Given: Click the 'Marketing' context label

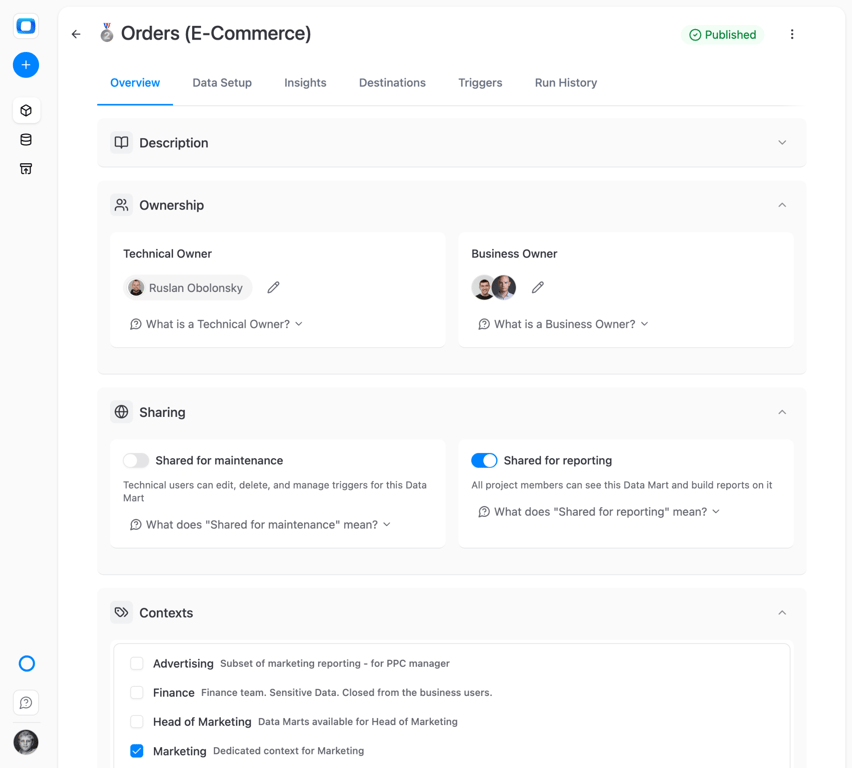Looking at the screenshot, I should [180, 751].
